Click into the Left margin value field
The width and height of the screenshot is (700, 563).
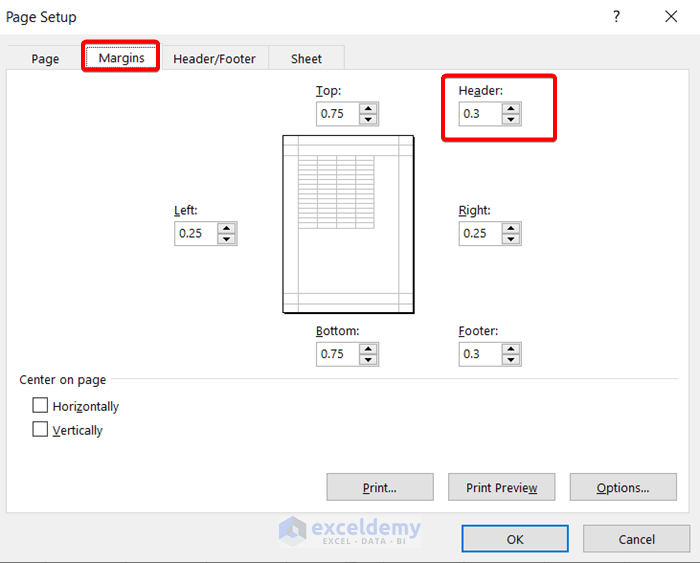click(x=196, y=234)
